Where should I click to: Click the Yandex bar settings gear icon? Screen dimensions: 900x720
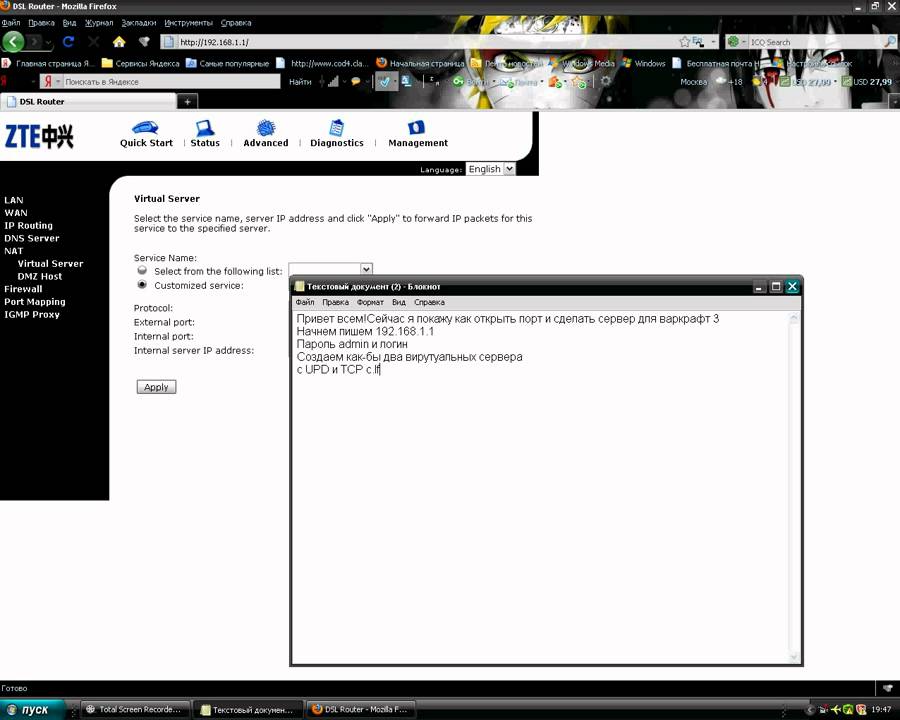click(x=606, y=82)
